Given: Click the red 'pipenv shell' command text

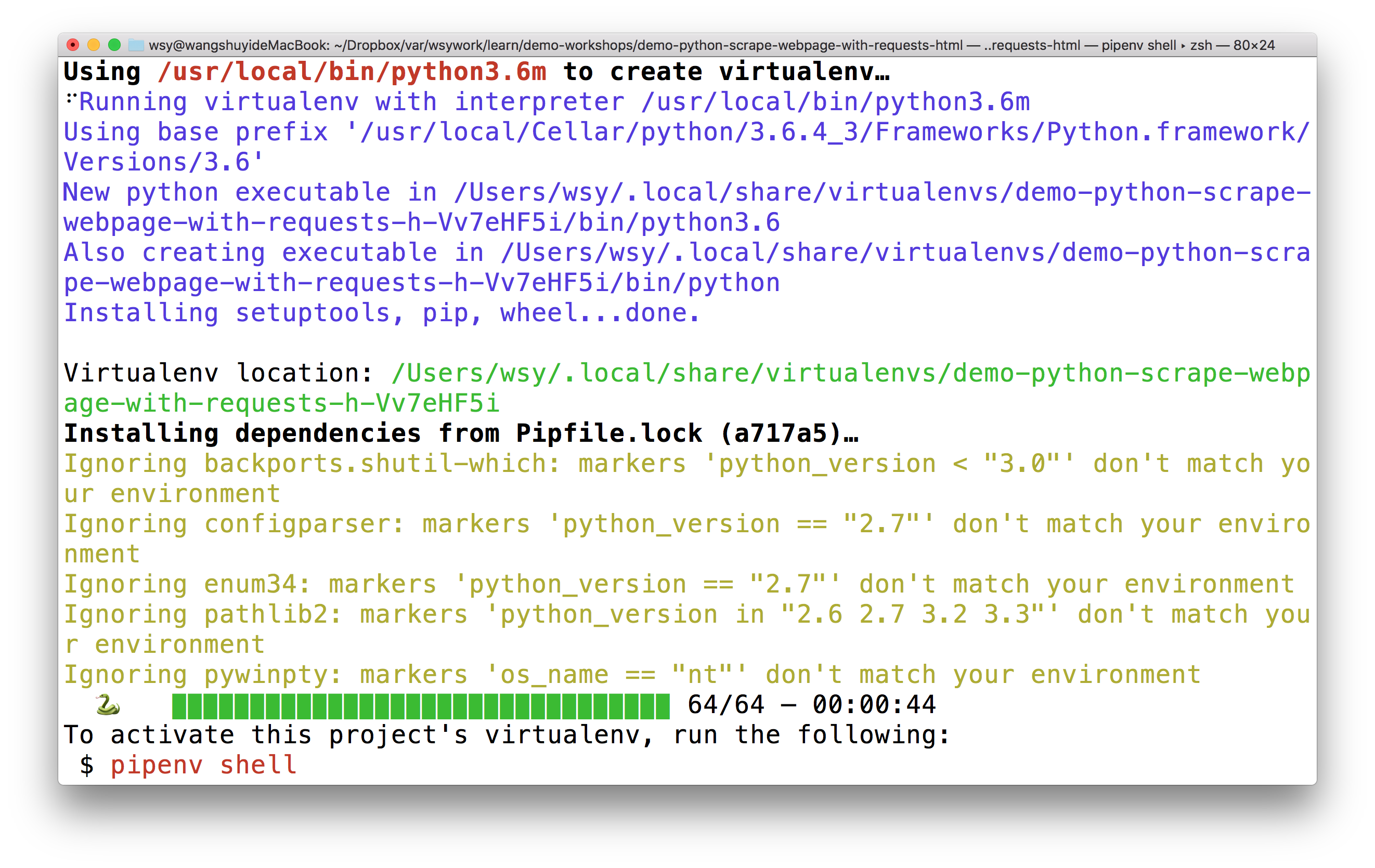Looking at the screenshot, I should tap(203, 765).
